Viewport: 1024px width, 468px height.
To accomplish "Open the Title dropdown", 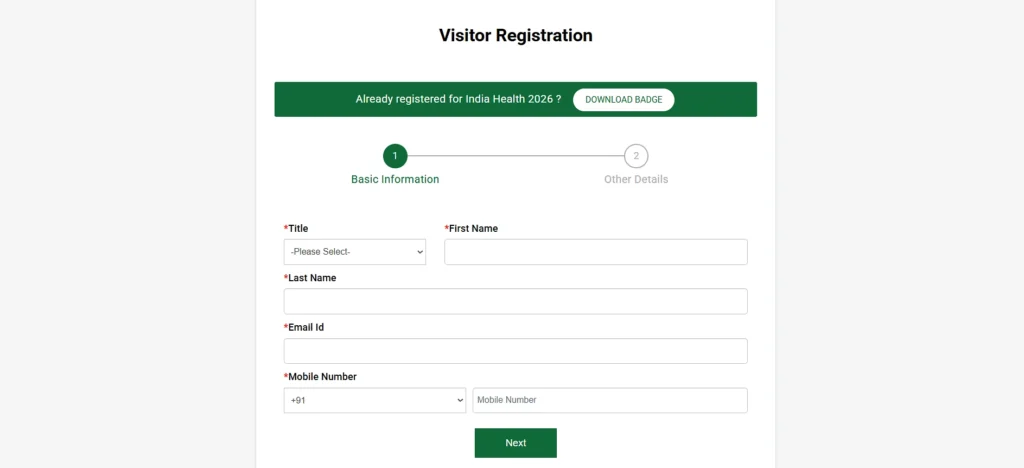I will point(355,252).
